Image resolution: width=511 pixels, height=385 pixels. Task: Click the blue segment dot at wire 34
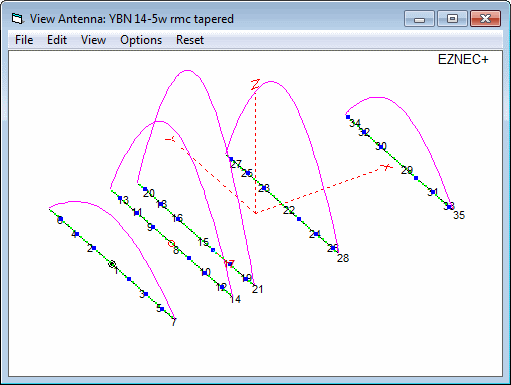coord(348,117)
